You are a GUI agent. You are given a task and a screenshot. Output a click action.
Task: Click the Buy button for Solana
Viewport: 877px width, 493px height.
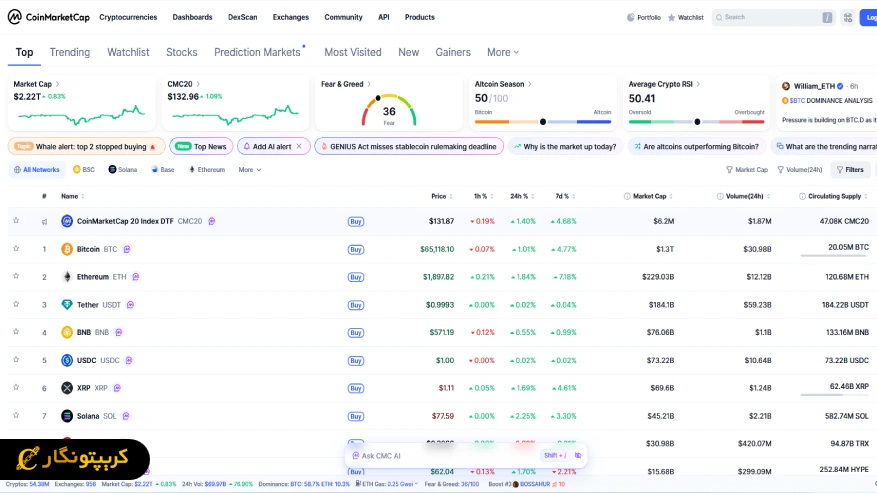coord(356,416)
